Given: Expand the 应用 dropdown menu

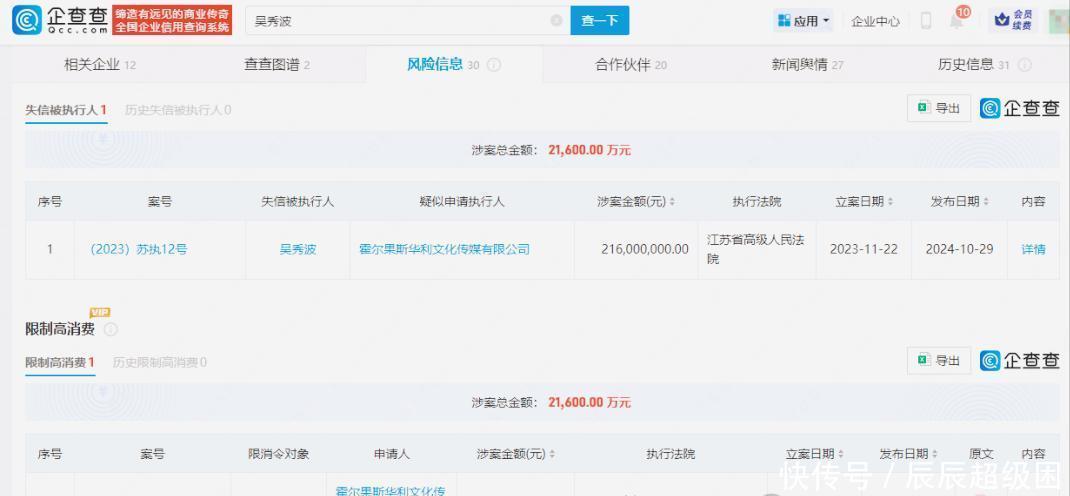Looking at the screenshot, I should pos(804,21).
